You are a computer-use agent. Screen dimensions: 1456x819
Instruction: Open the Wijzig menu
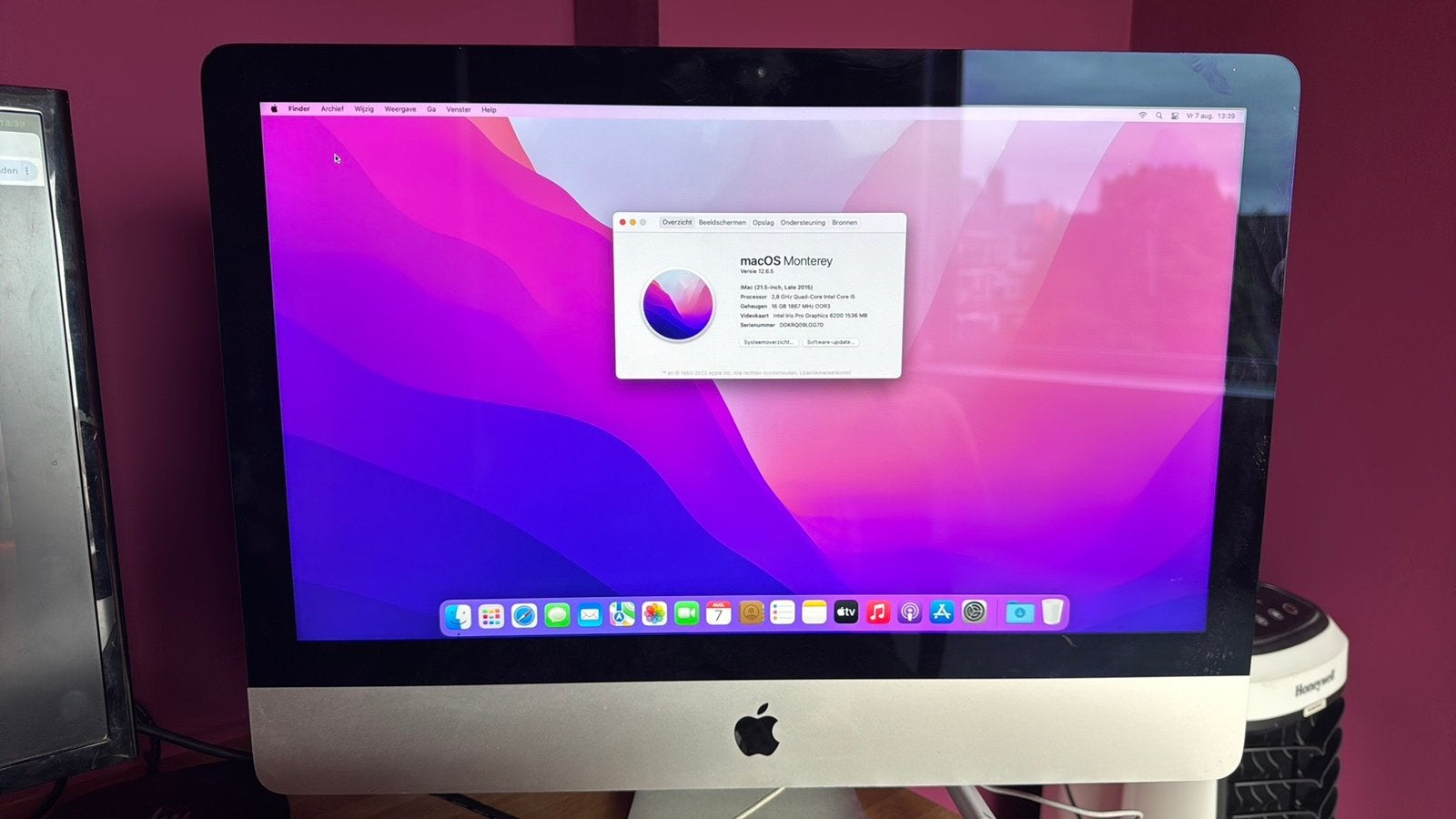pyautogui.click(x=364, y=109)
